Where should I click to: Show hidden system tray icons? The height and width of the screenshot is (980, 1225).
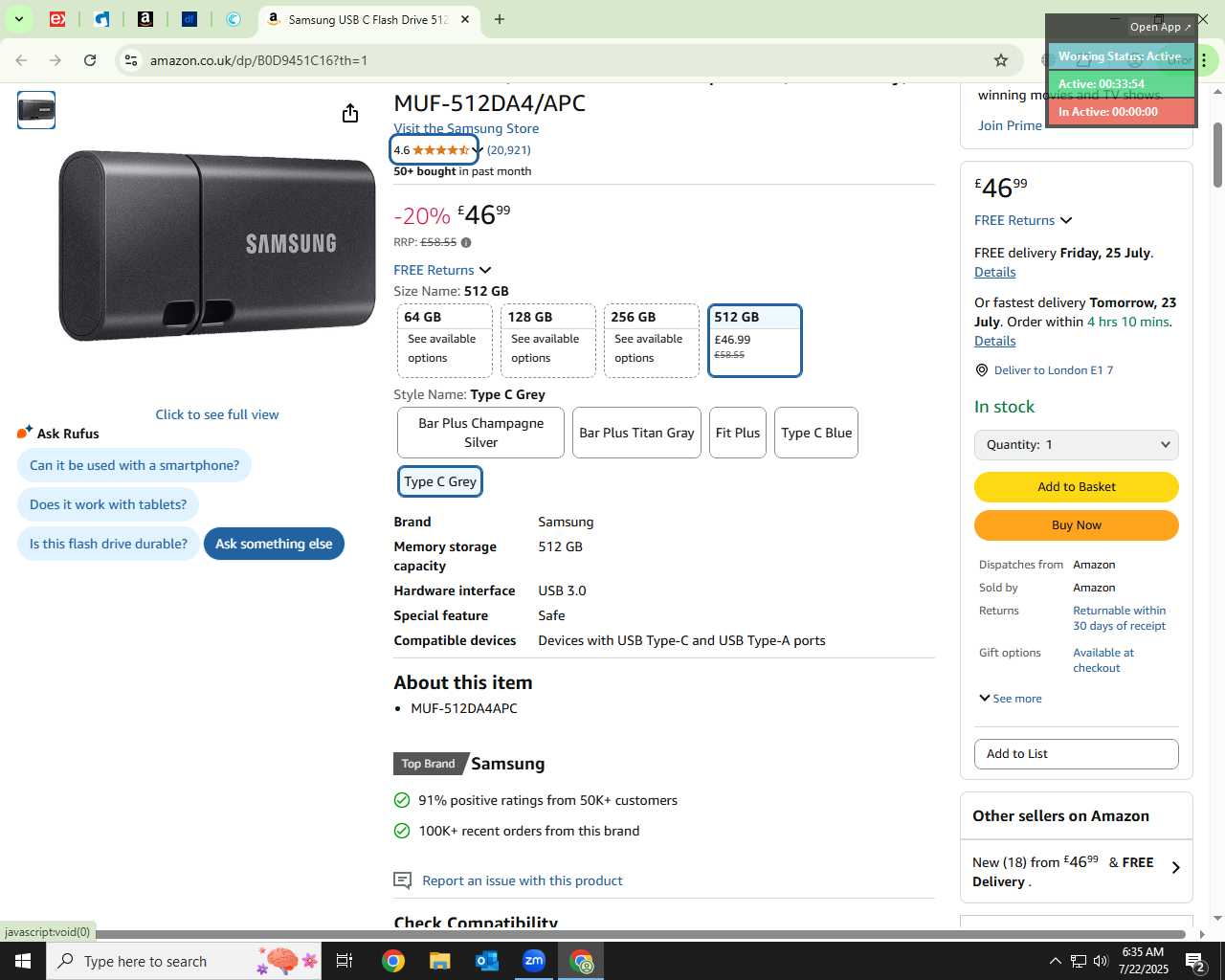1055,961
